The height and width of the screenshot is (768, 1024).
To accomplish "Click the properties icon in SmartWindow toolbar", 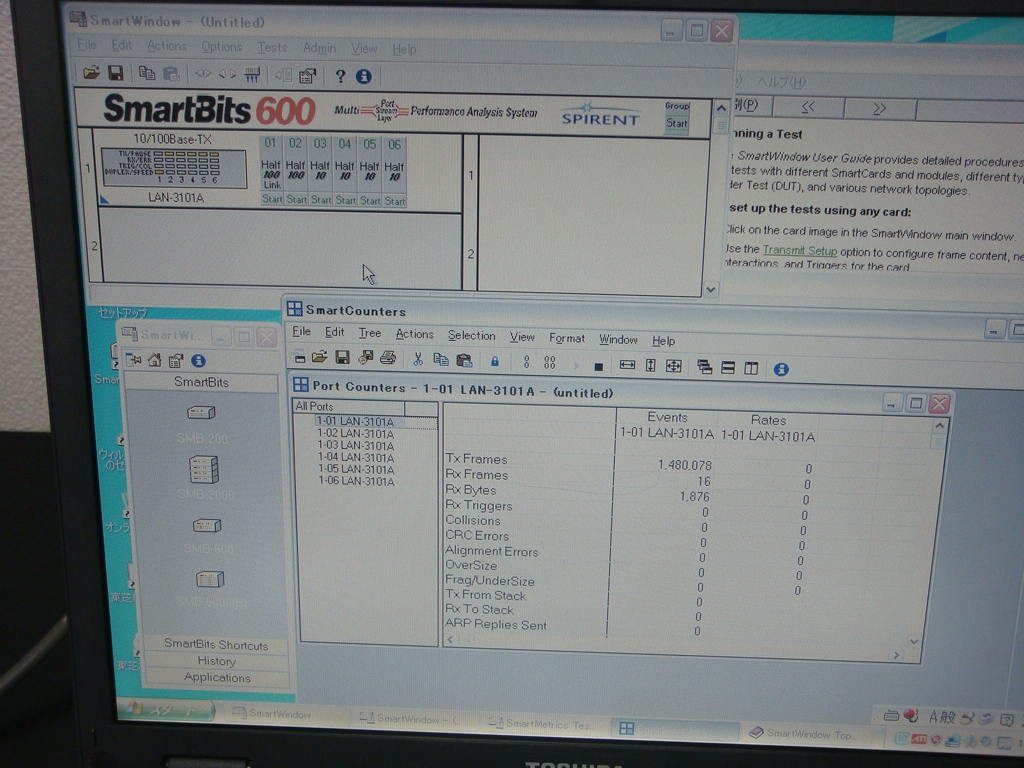I will pyautogui.click(x=307, y=76).
